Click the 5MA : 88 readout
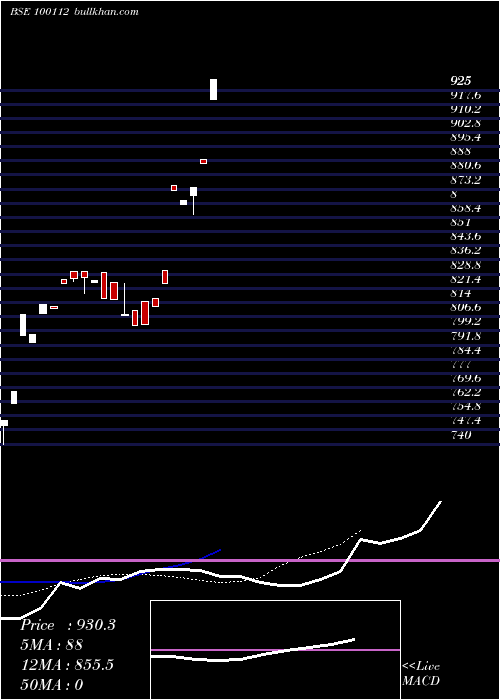 [x=51, y=645]
